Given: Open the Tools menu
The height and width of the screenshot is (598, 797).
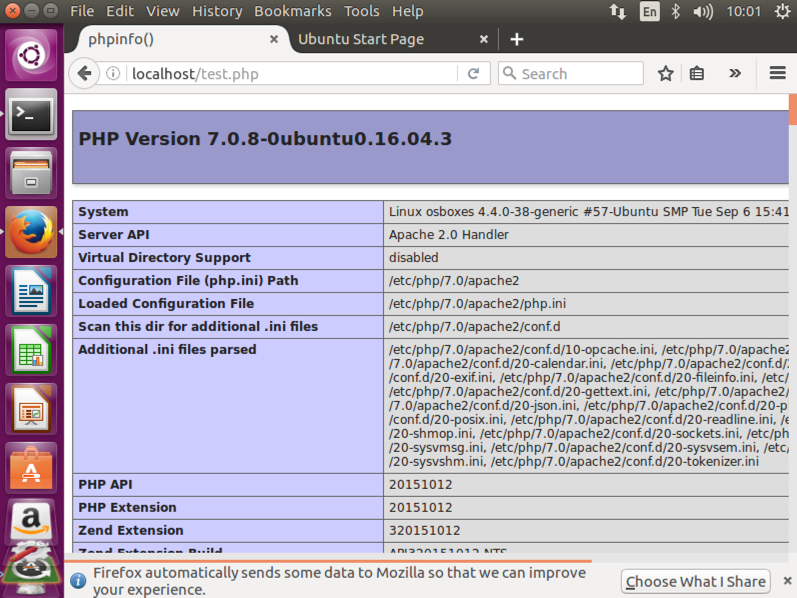Looking at the screenshot, I should point(361,11).
